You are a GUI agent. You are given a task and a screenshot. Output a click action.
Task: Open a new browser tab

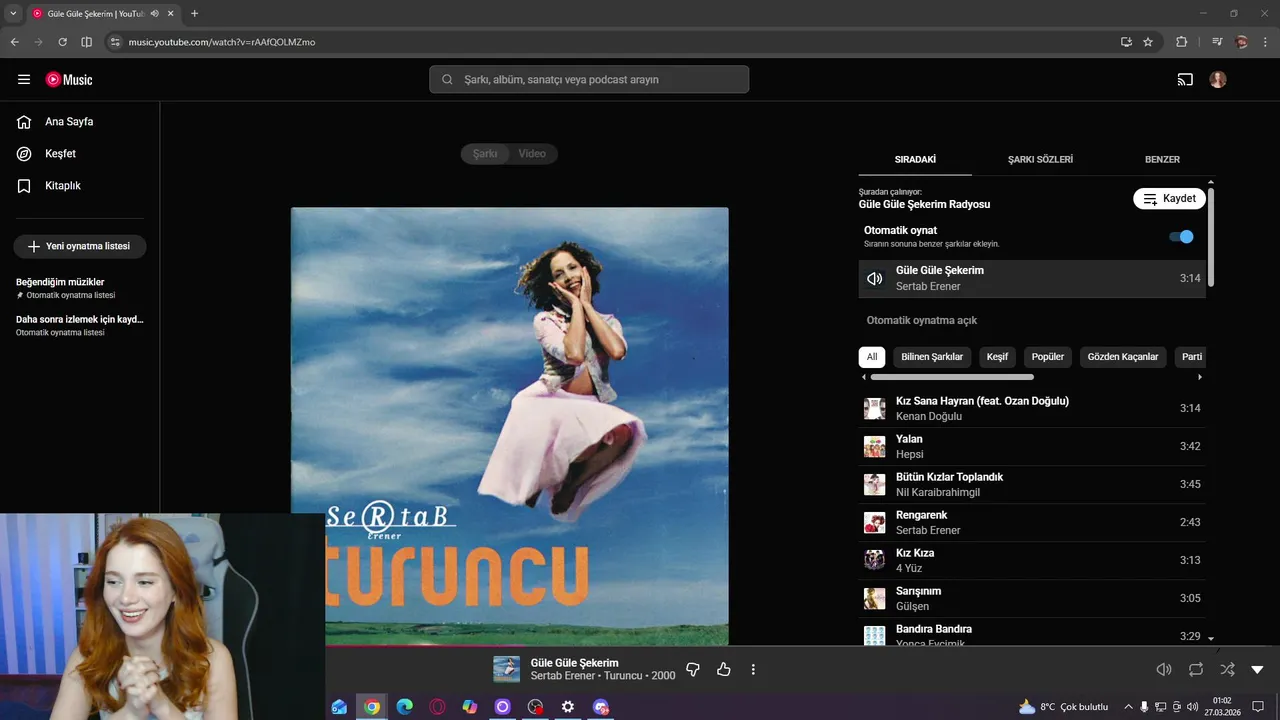pyautogui.click(x=194, y=13)
